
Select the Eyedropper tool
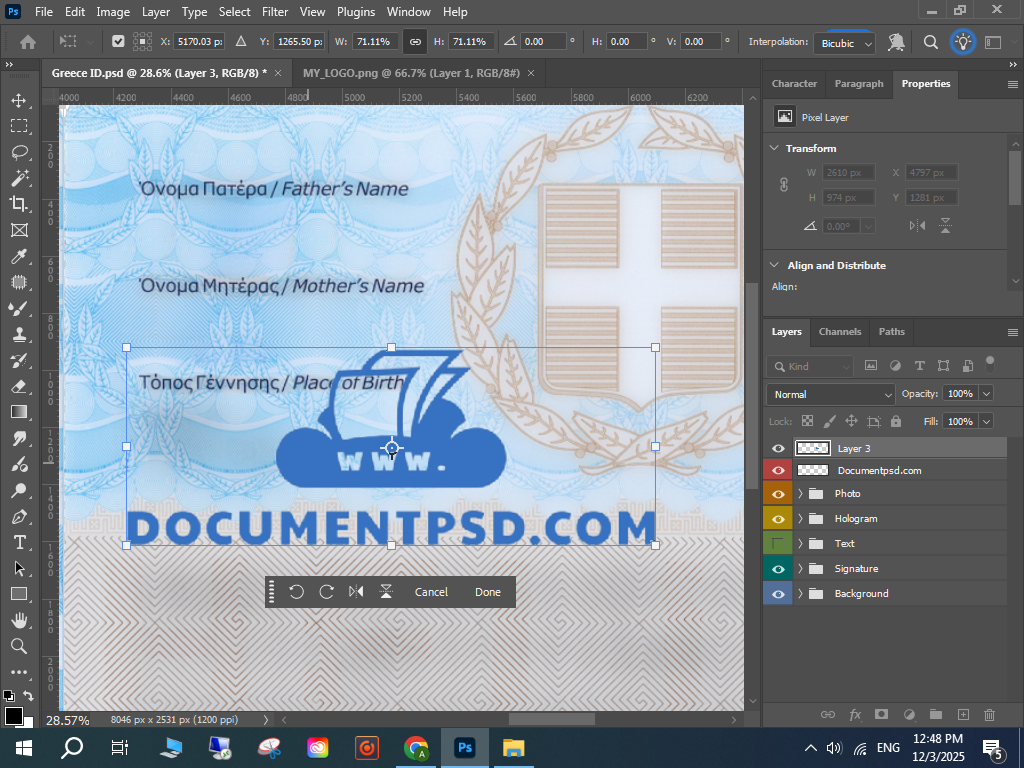pos(18,256)
